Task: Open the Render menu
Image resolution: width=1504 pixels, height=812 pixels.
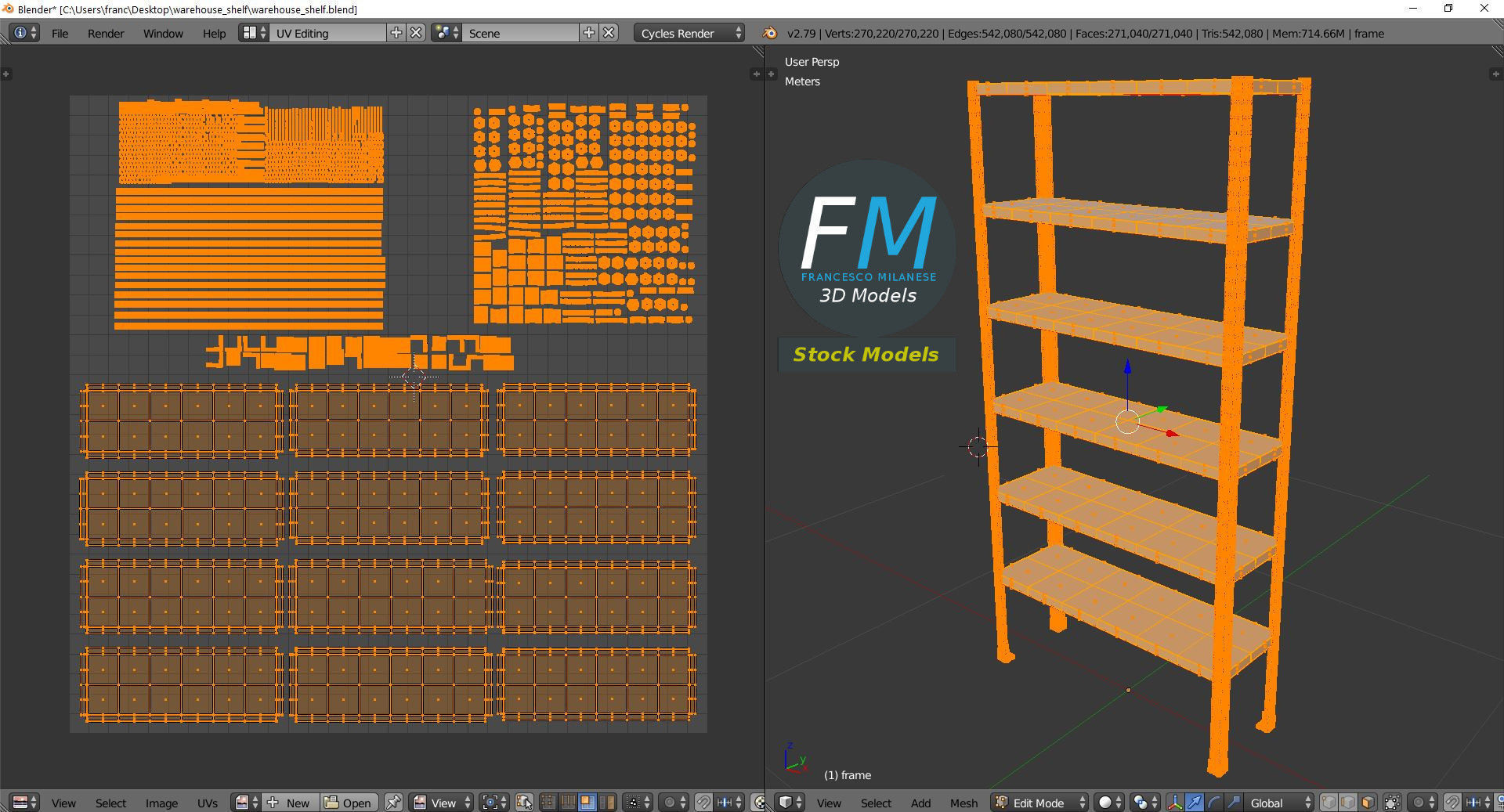Action: point(106,33)
